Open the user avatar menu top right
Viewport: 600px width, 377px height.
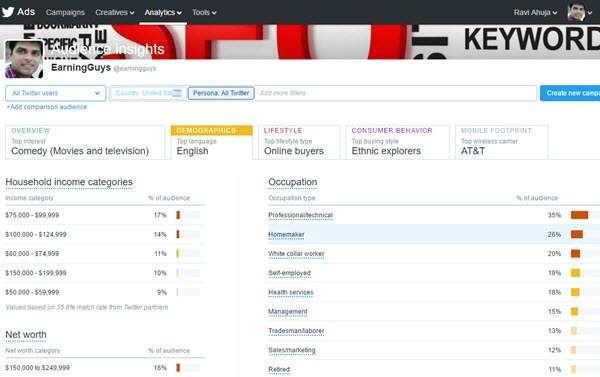[x=580, y=12]
